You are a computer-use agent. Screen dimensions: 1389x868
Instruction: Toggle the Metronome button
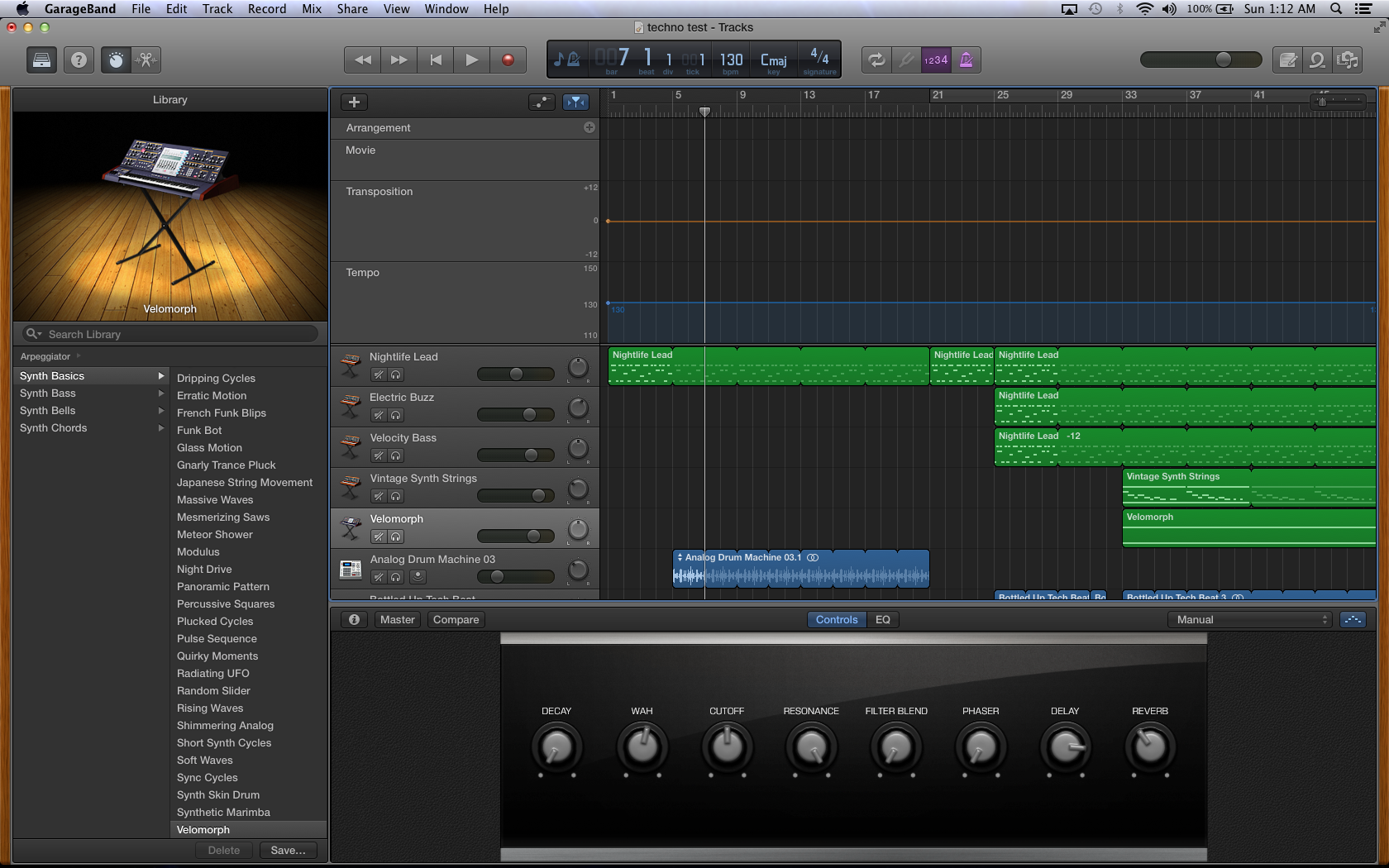click(x=966, y=60)
